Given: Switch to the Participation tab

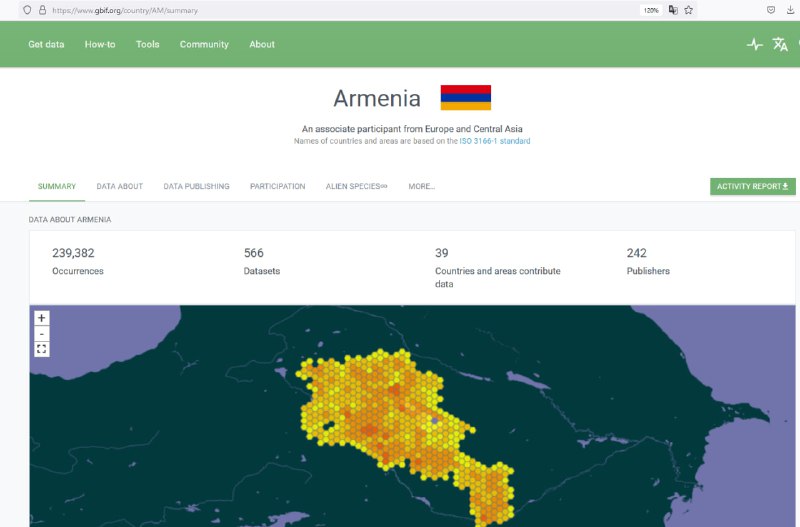Looking at the screenshot, I should (x=278, y=186).
